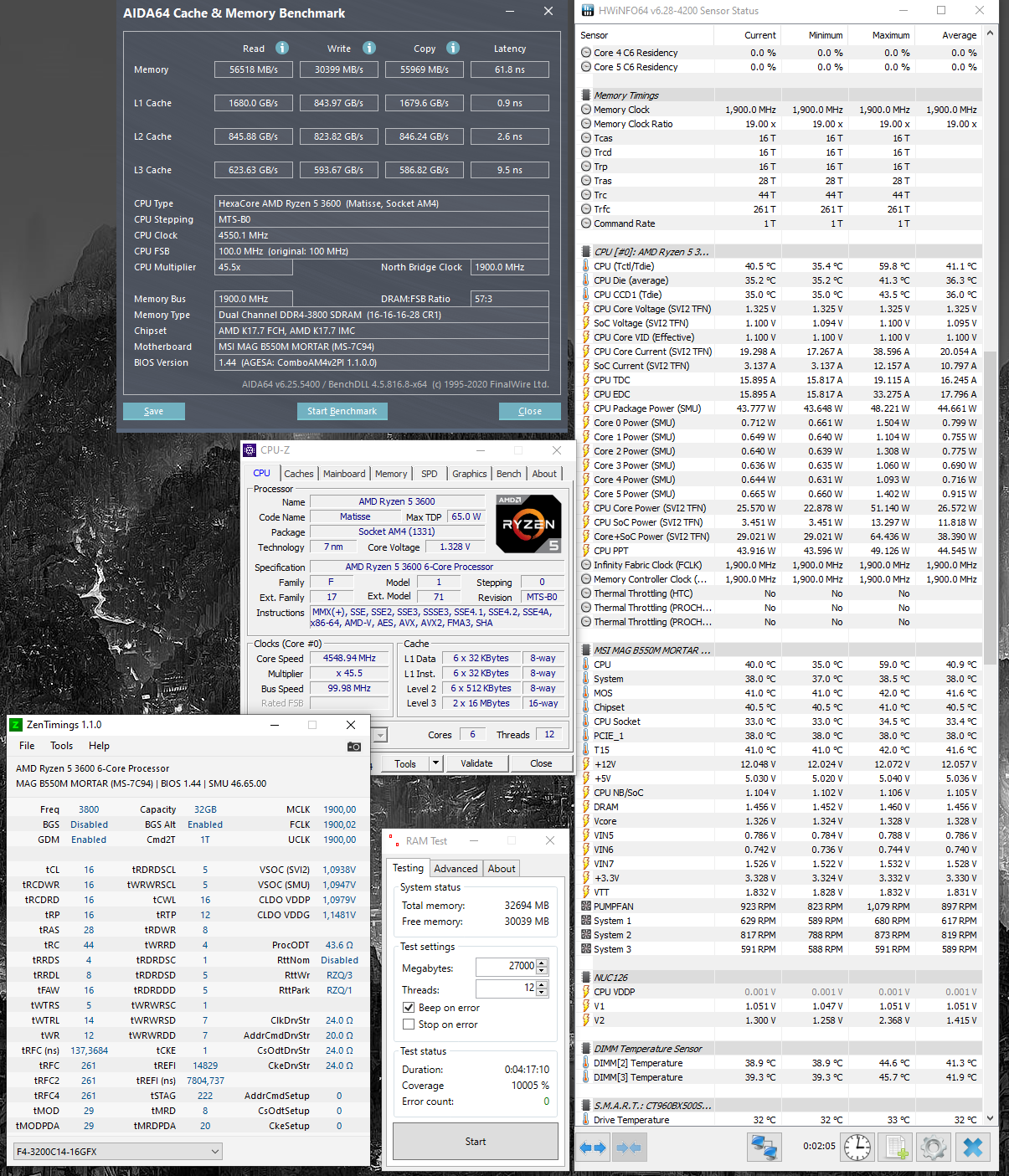Switch to the Advanced tab in RAM Test
1009x1176 pixels.
[456, 869]
